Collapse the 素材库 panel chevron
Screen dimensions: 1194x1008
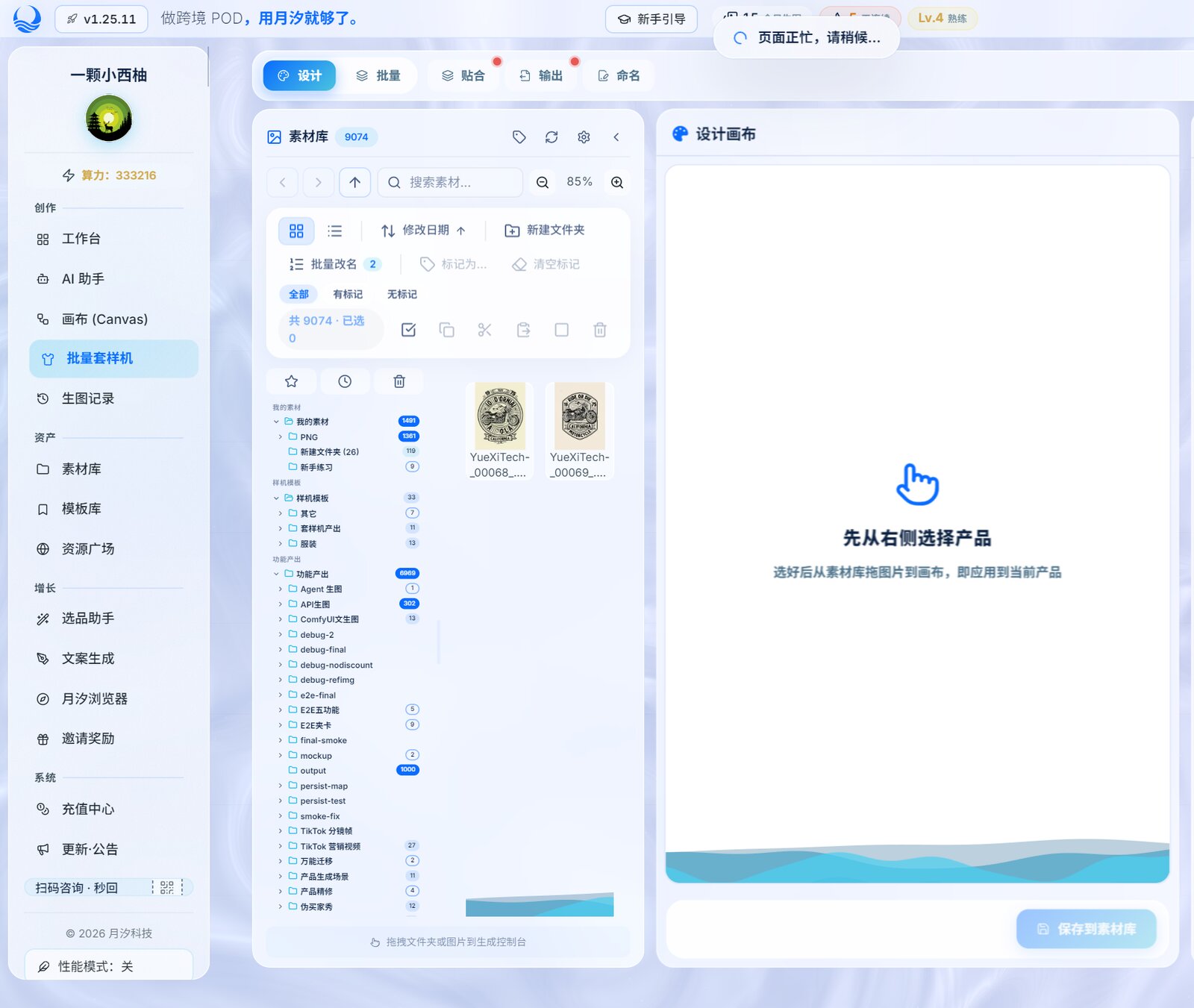(616, 137)
